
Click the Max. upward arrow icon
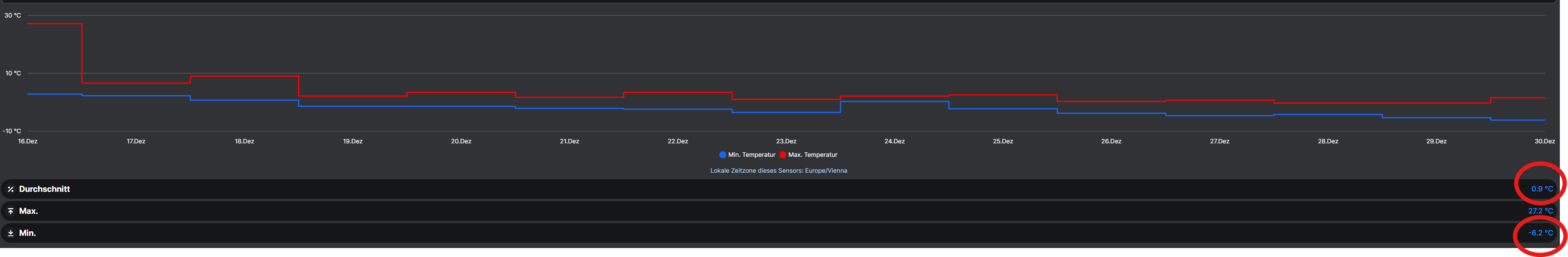(x=10, y=211)
